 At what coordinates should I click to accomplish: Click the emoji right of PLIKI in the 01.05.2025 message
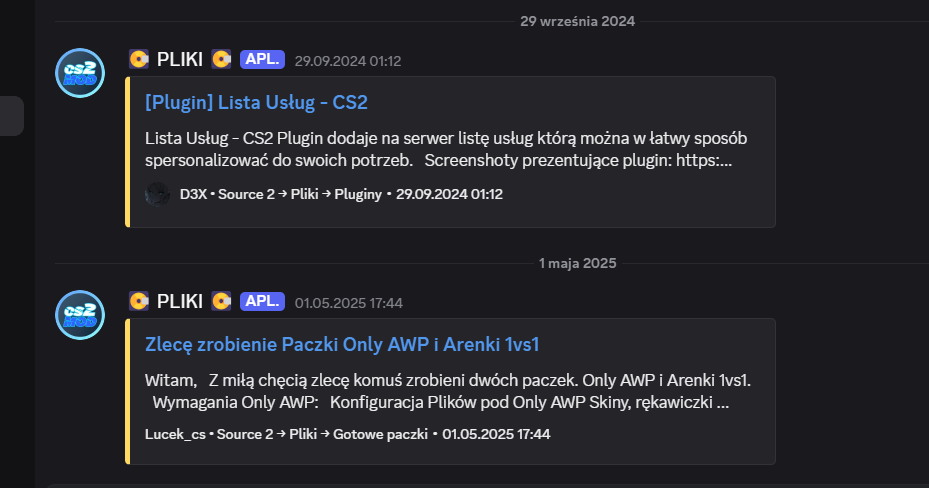click(221, 301)
